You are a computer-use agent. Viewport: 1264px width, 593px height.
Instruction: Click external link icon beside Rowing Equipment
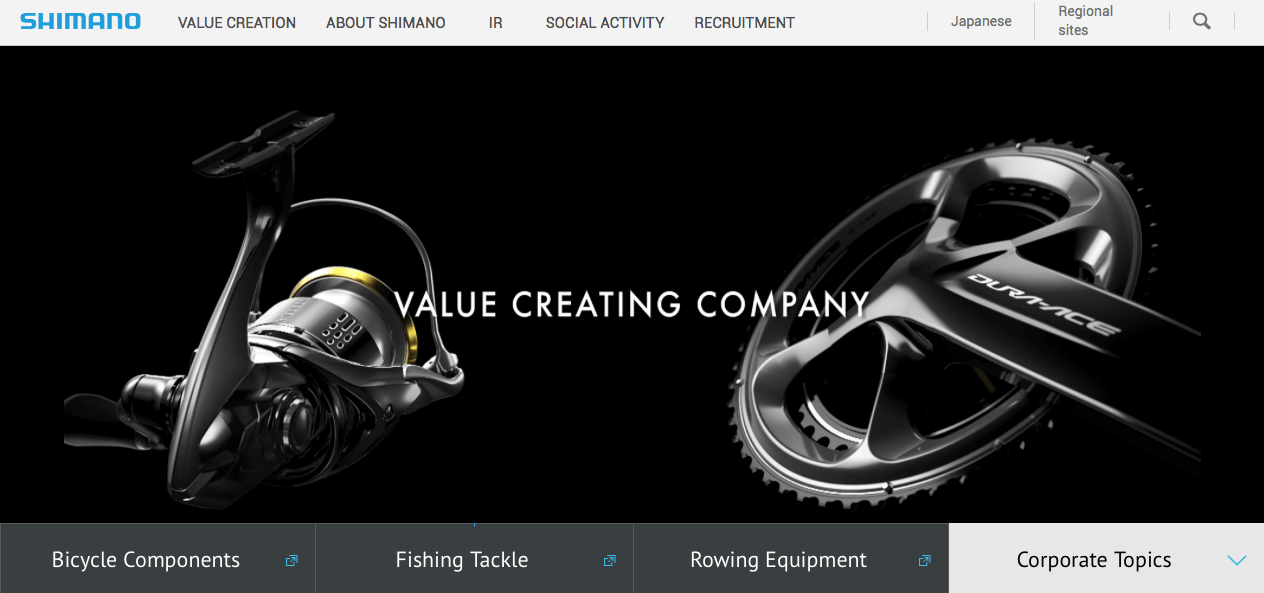point(925,561)
